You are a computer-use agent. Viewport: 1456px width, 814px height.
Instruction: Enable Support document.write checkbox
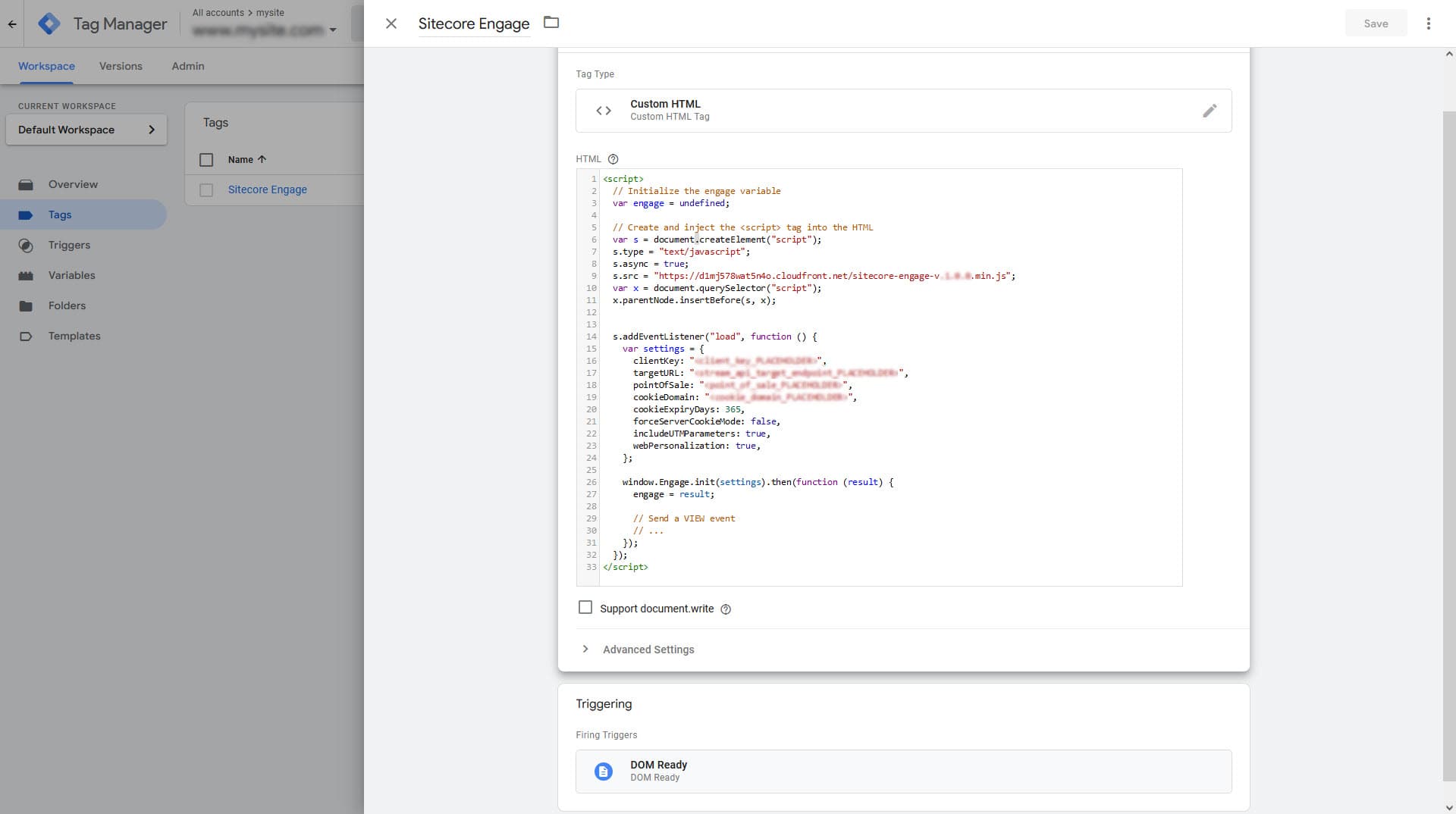[x=585, y=608]
